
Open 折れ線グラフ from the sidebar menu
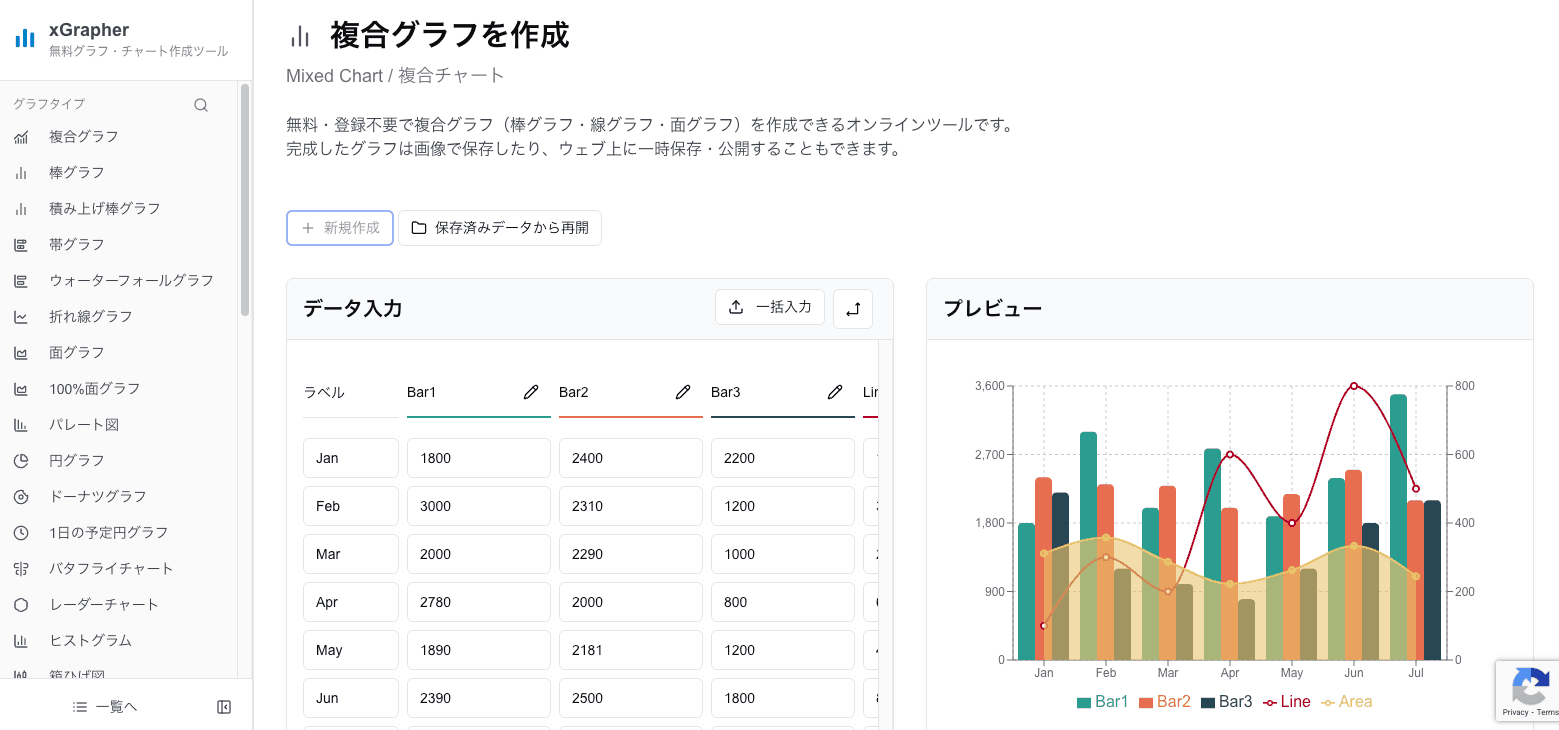[21, 316]
